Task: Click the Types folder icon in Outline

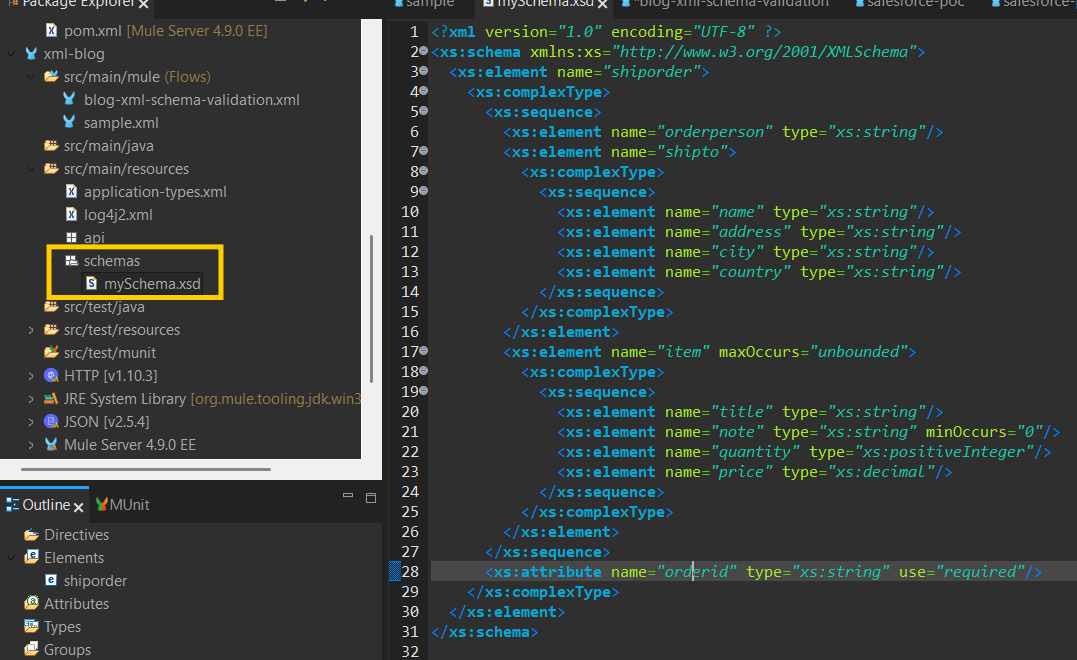Action: click(32, 627)
